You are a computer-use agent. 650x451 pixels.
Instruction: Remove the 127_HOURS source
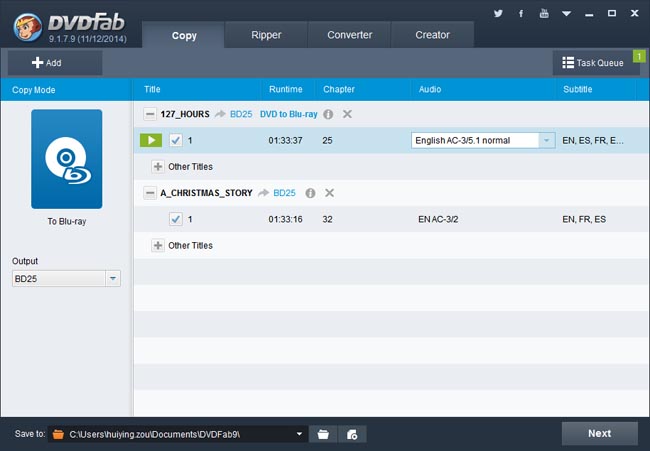347,114
